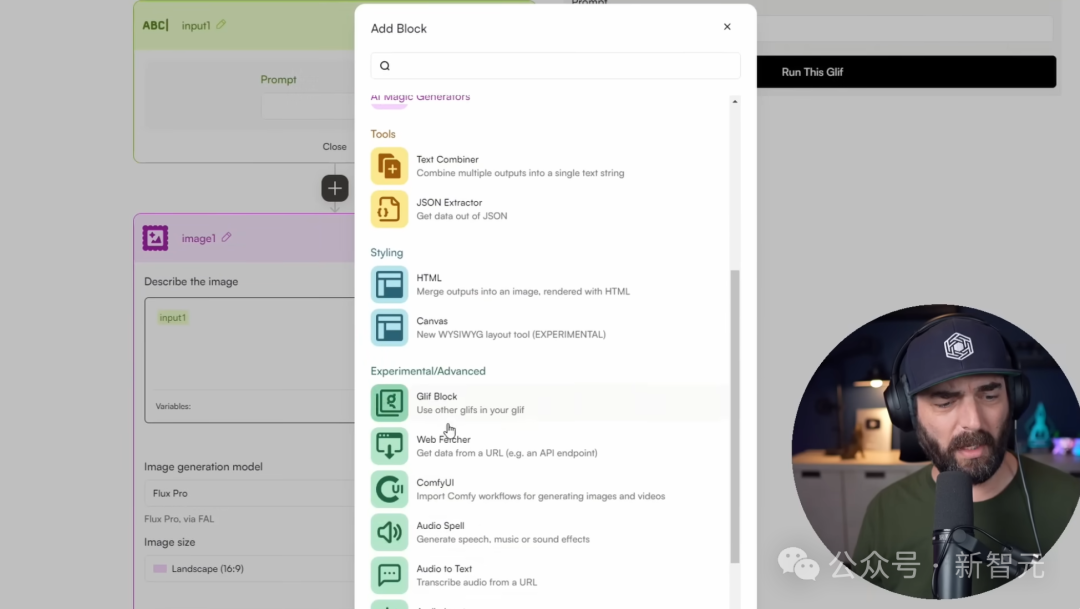Click the plus button between blocks
This screenshot has height=609, width=1080.
click(x=335, y=188)
